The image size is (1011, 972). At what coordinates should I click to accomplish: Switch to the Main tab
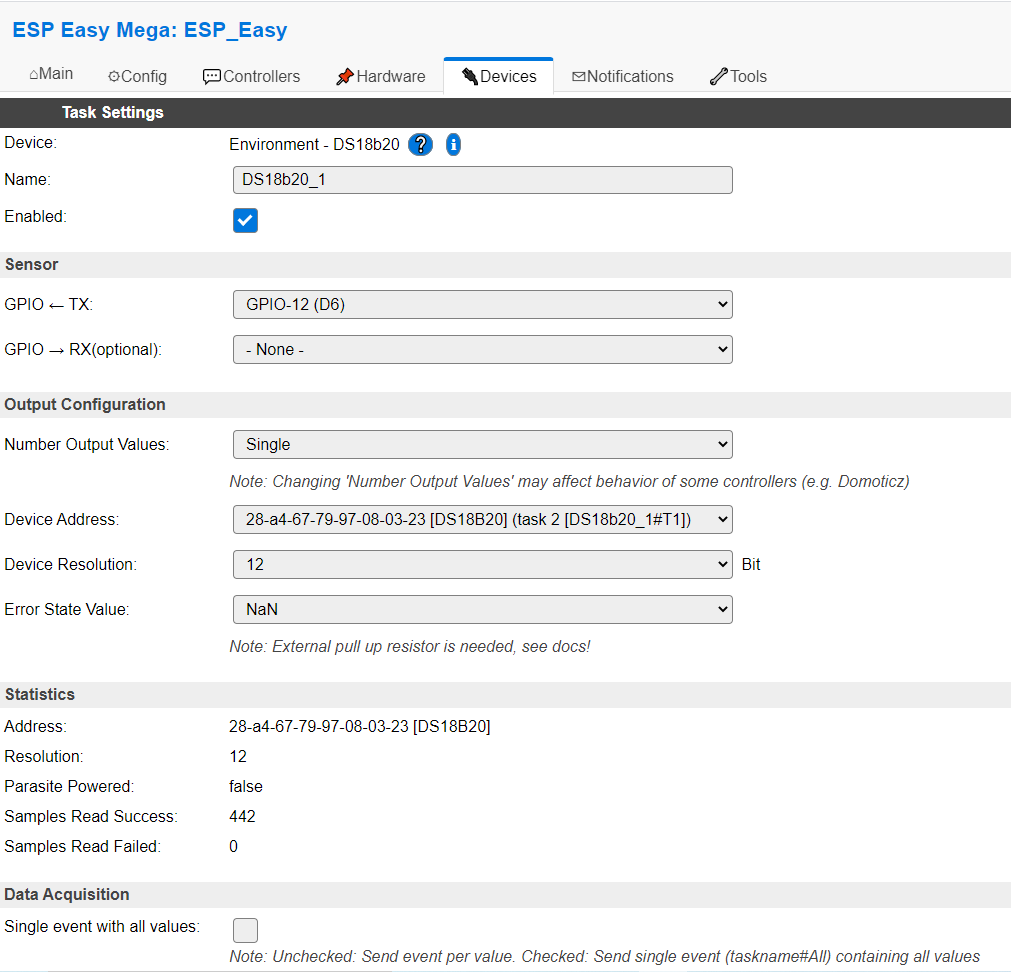51,74
